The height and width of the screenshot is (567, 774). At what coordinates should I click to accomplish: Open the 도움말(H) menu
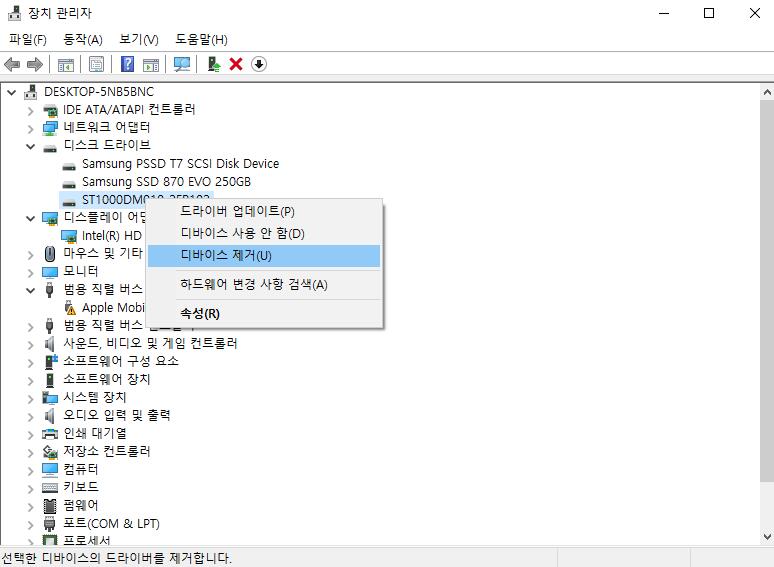pos(201,39)
